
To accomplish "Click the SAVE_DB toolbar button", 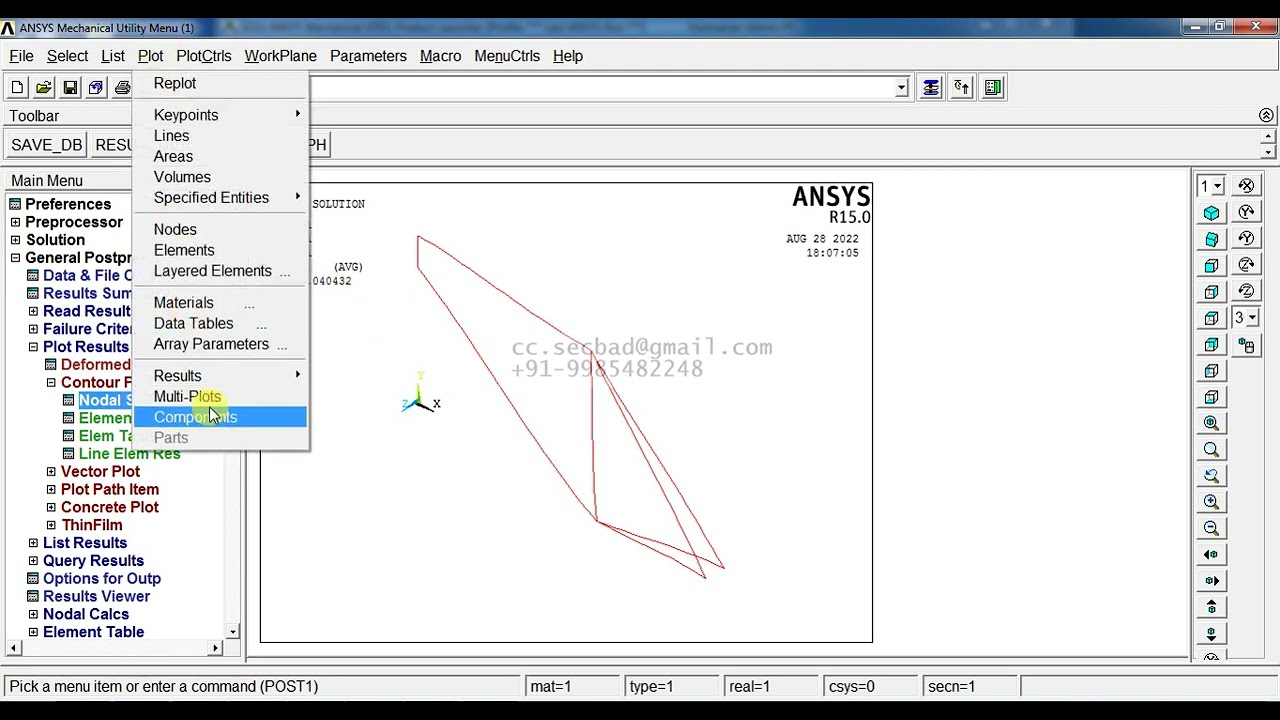I will [46, 145].
